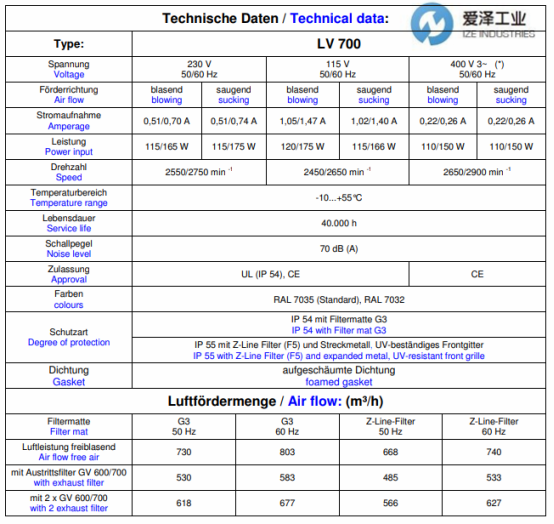Click the 'Stromaufnahme Amperage' row label
The width and height of the screenshot is (554, 524).
click(69, 120)
